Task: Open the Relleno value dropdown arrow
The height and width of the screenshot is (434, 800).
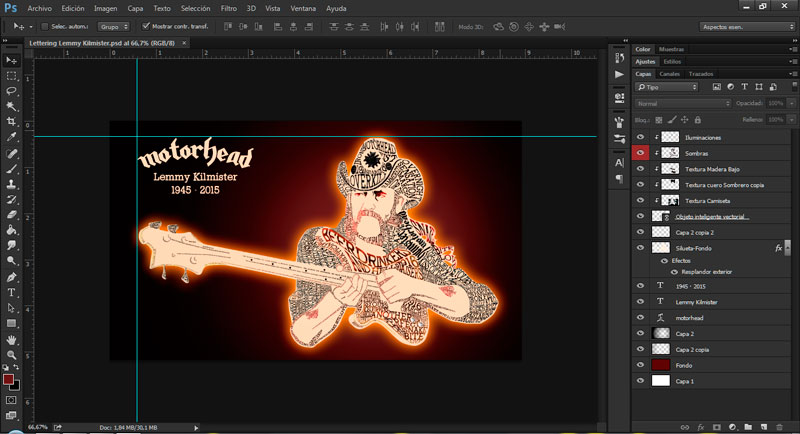Action: [x=791, y=120]
